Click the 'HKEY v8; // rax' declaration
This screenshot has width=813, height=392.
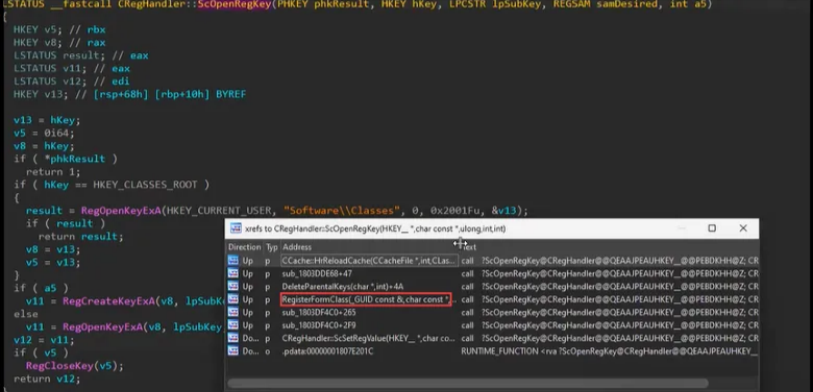pyautogui.click(x=60, y=43)
